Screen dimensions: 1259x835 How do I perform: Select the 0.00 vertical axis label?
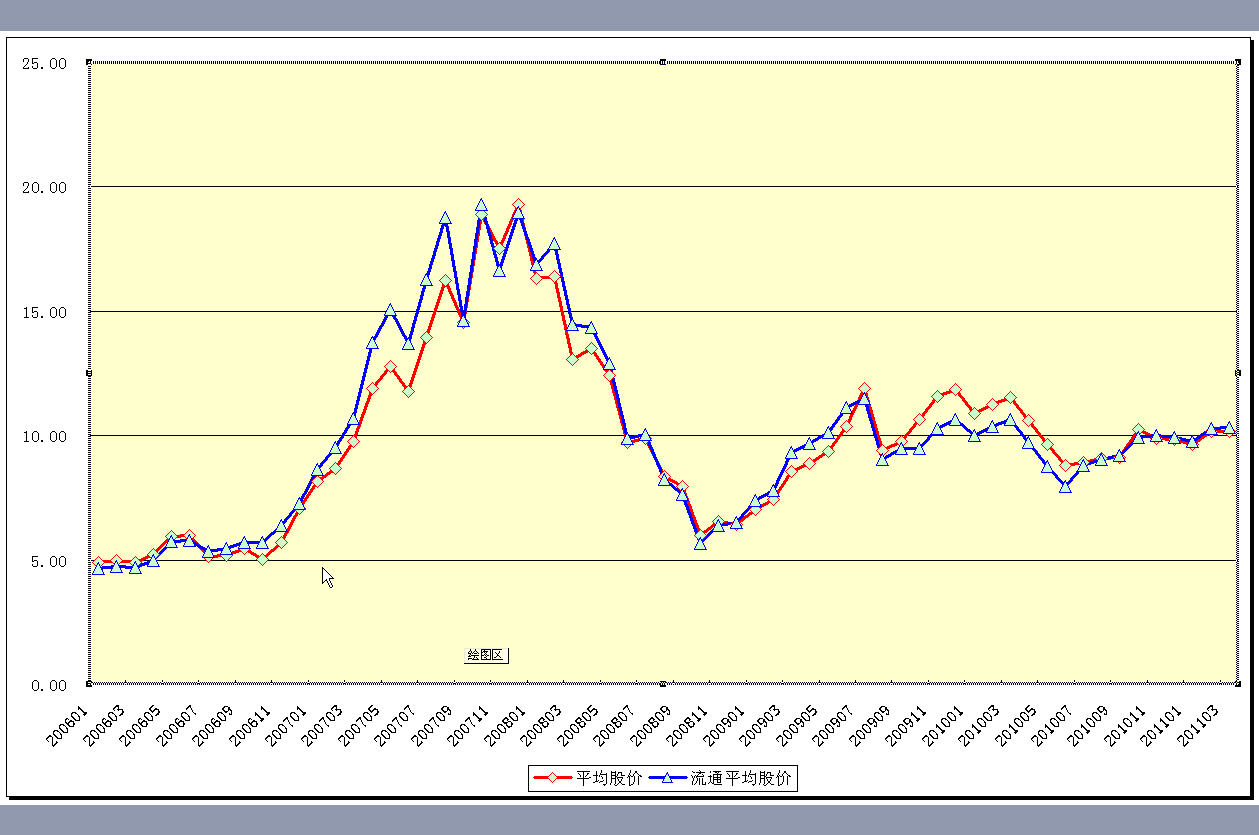[48, 685]
